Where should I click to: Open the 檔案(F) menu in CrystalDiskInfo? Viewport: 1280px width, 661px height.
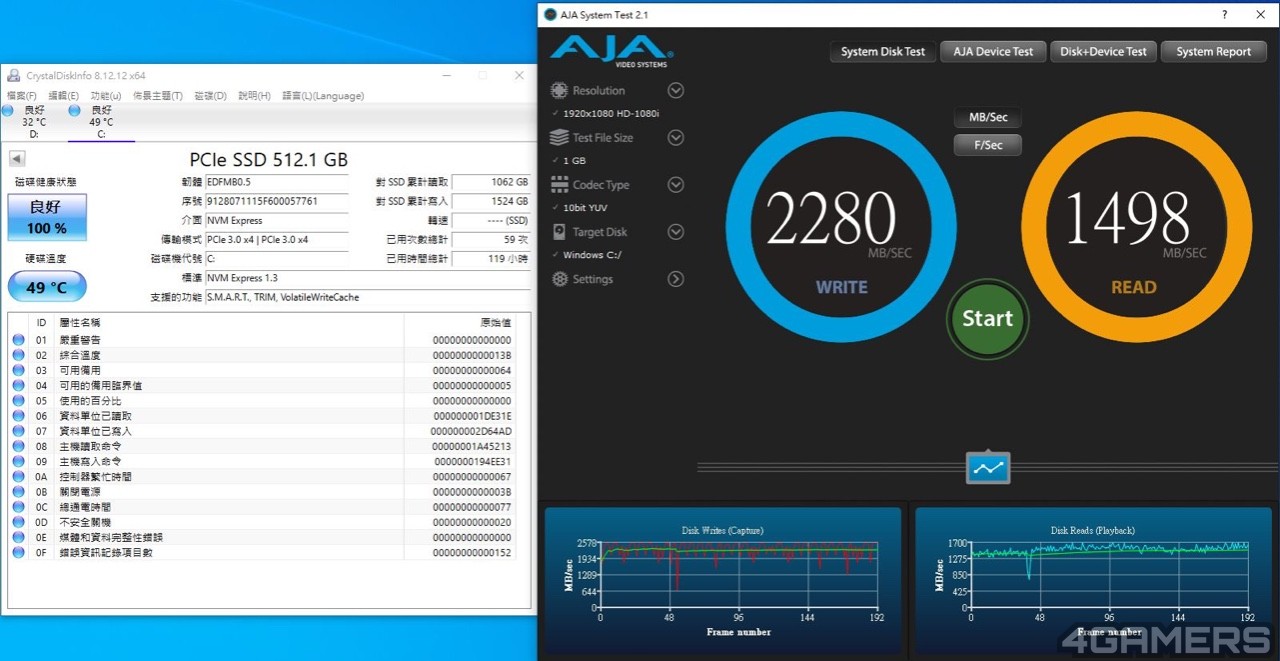pyautogui.click(x=21, y=96)
